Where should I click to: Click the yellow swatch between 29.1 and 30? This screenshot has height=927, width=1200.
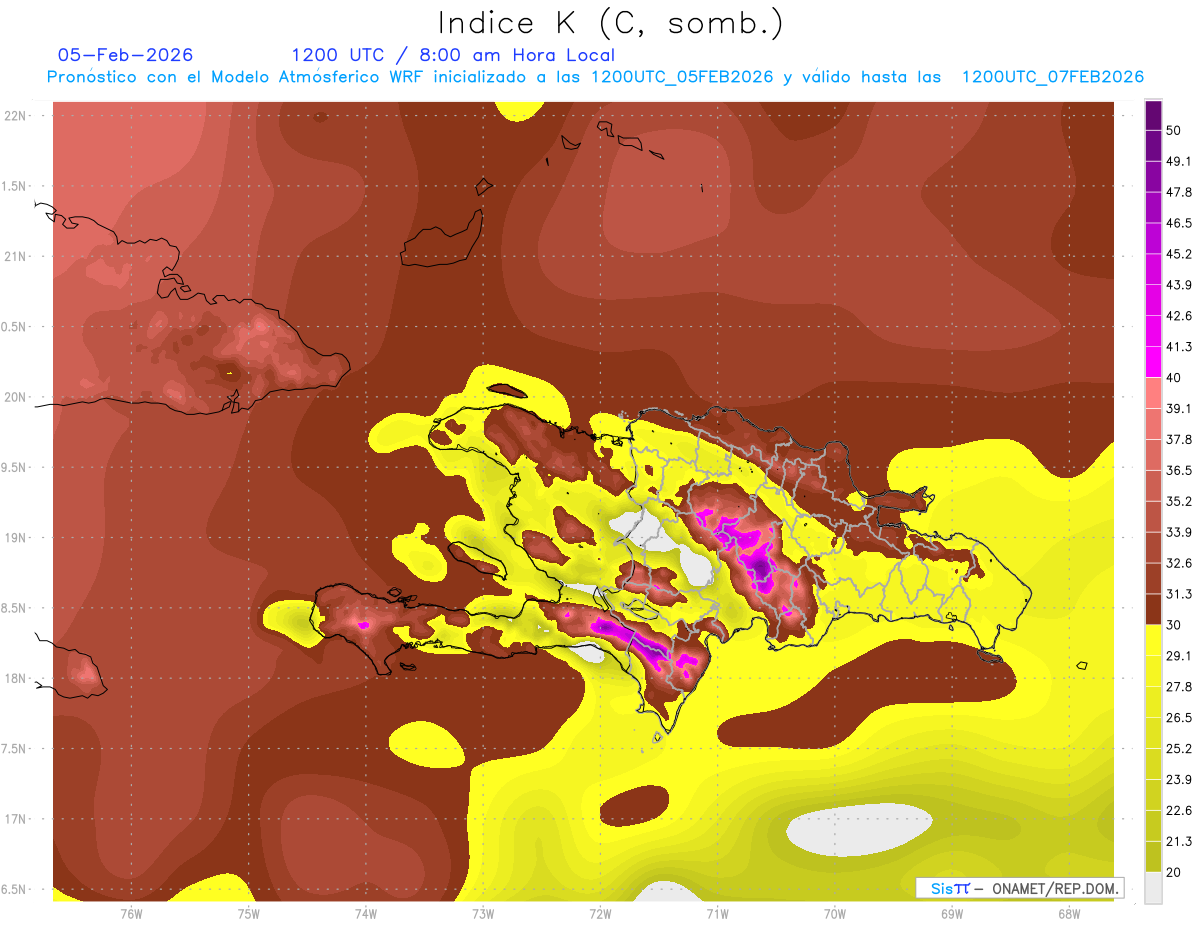coord(1153,640)
